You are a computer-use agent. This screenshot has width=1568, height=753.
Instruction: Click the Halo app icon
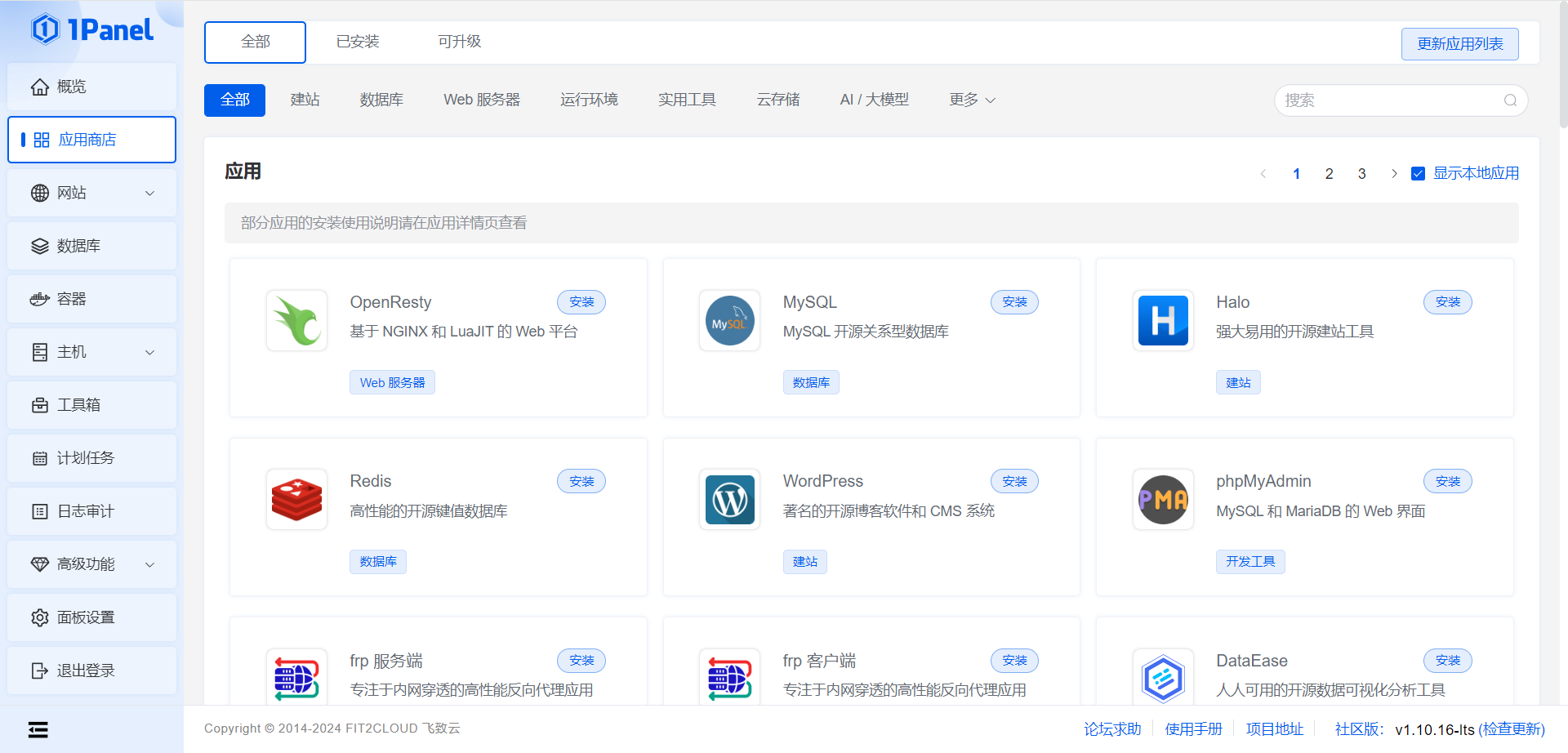[x=1163, y=321]
